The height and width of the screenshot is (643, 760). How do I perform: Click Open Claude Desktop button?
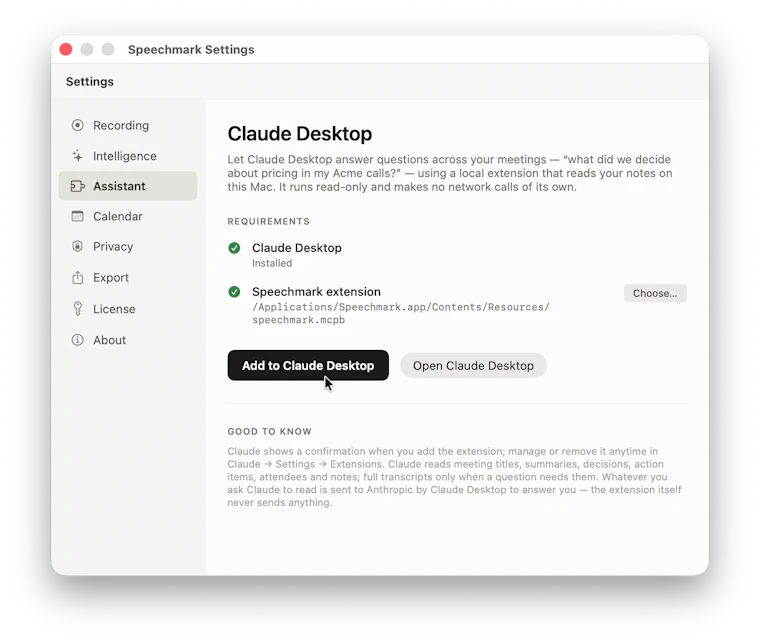473,365
